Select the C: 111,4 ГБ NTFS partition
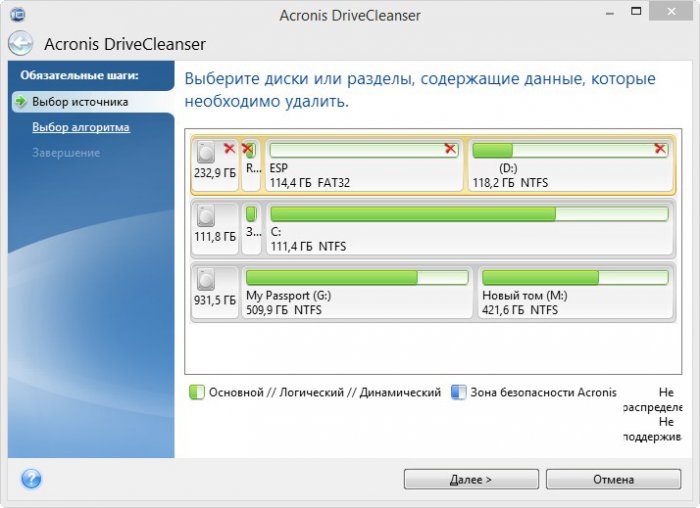This screenshot has height=508, width=700. tap(468, 229)
